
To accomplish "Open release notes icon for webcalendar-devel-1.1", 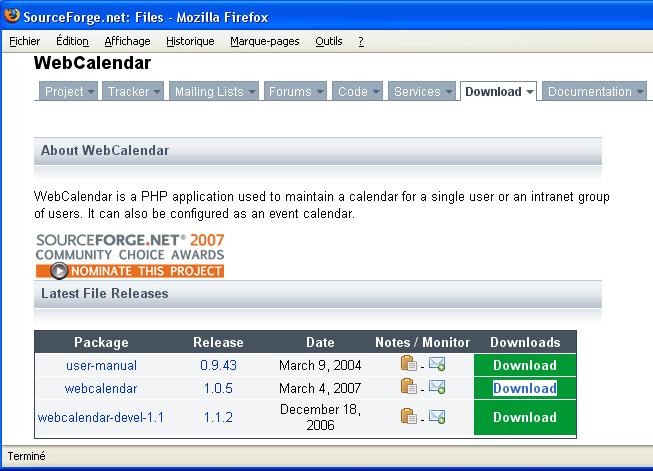I will click(409, 416).
